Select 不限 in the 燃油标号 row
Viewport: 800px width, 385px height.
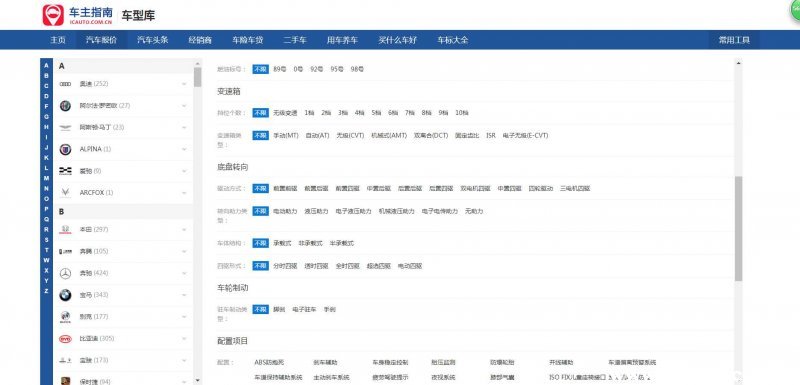(260, 69)
